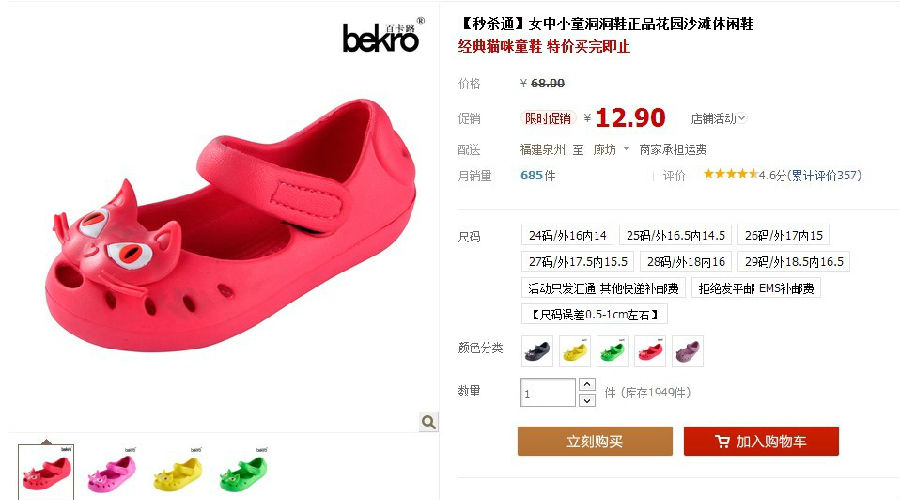View the pink shoe thumbnail
Screen dimensions: 900x500
coord(112,472)
